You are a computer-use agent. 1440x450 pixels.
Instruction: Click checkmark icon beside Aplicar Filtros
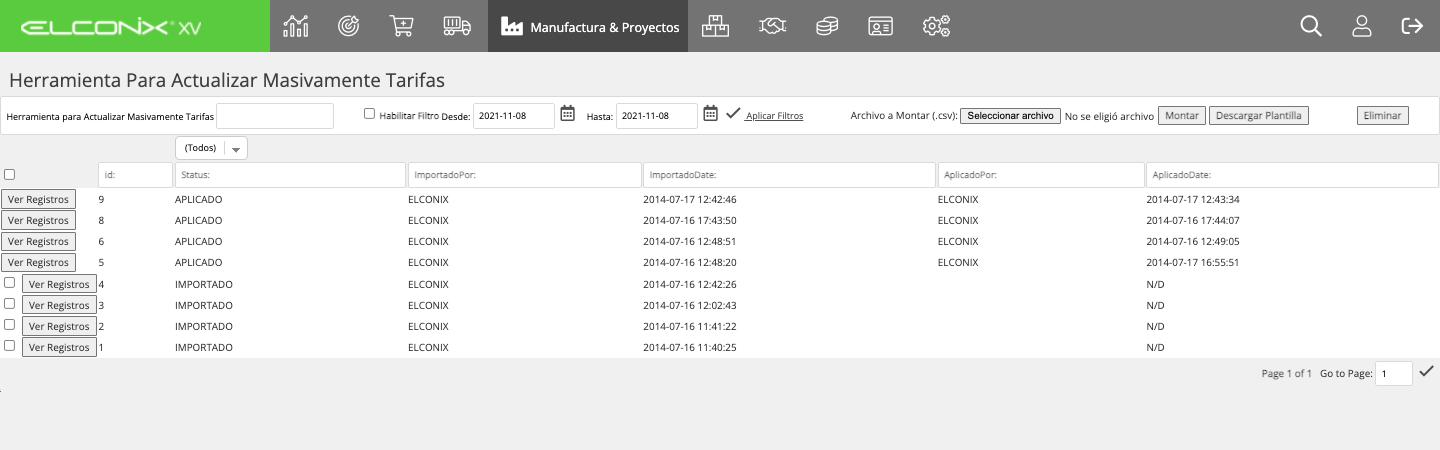pos(733,114)
